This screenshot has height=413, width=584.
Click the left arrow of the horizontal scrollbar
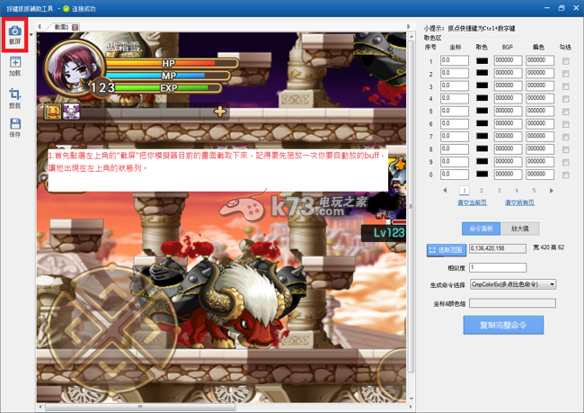[40, 407]
